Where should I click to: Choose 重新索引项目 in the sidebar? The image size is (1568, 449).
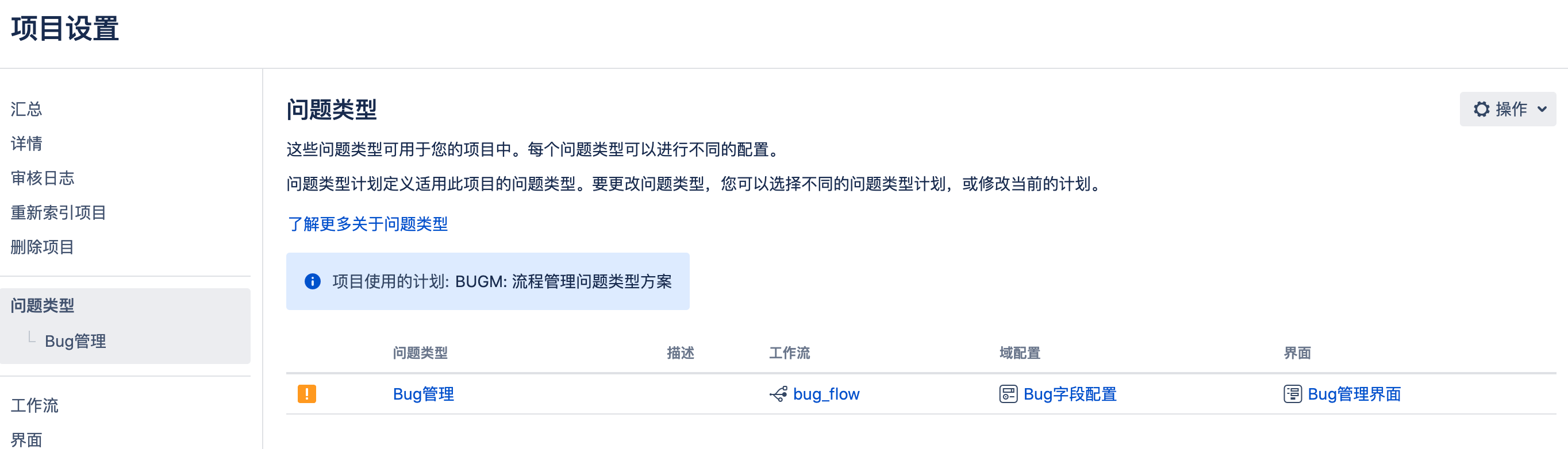point(59,212)
